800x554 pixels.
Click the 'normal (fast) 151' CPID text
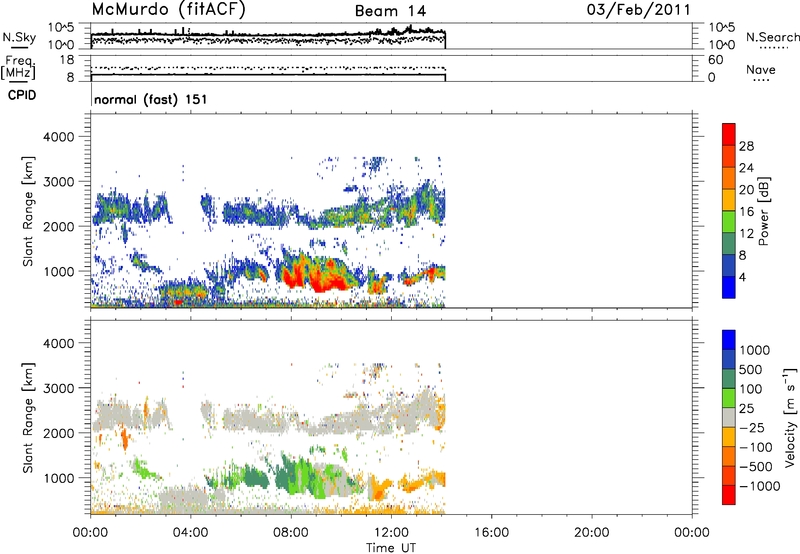151,99
